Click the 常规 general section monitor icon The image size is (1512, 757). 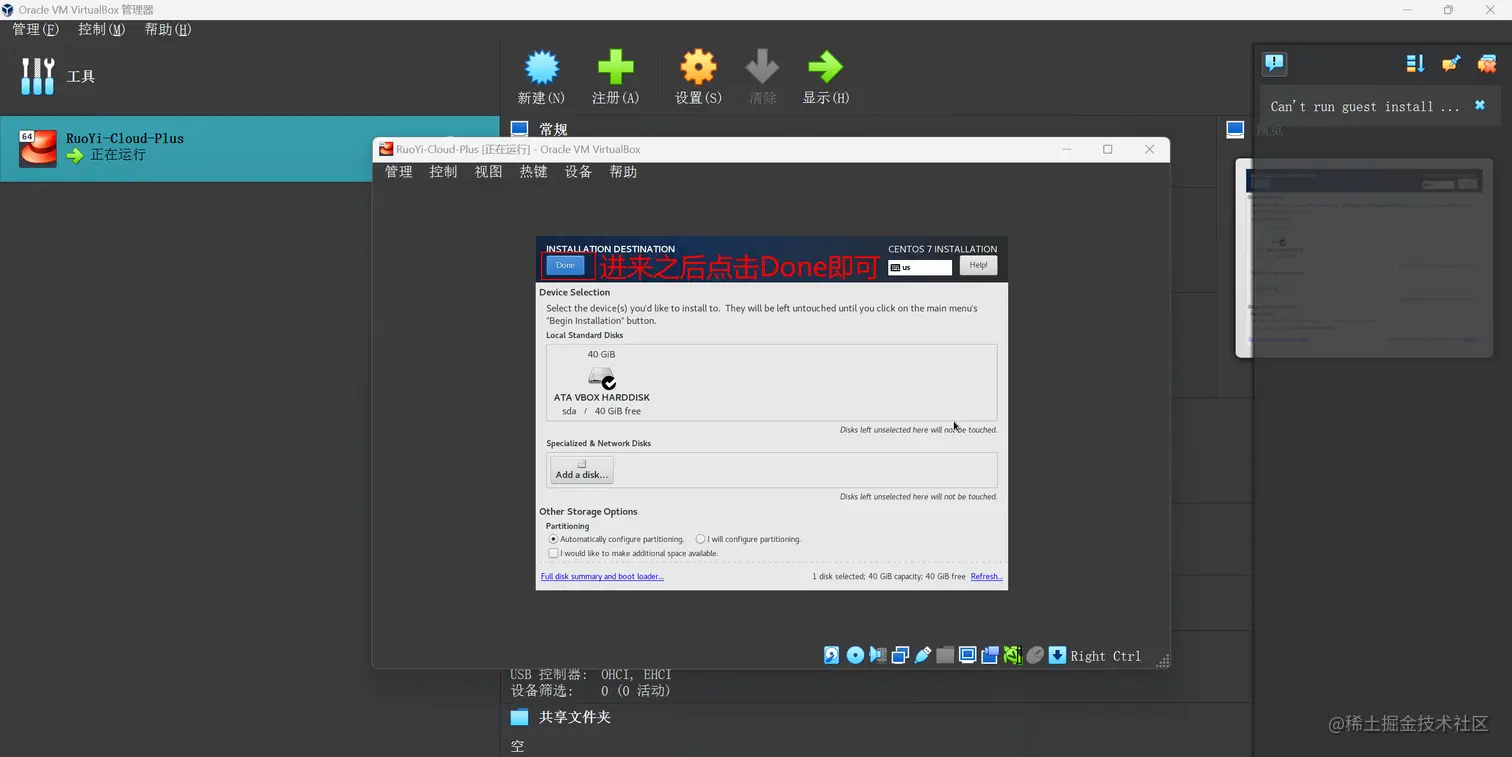click(x=519, y=129)
